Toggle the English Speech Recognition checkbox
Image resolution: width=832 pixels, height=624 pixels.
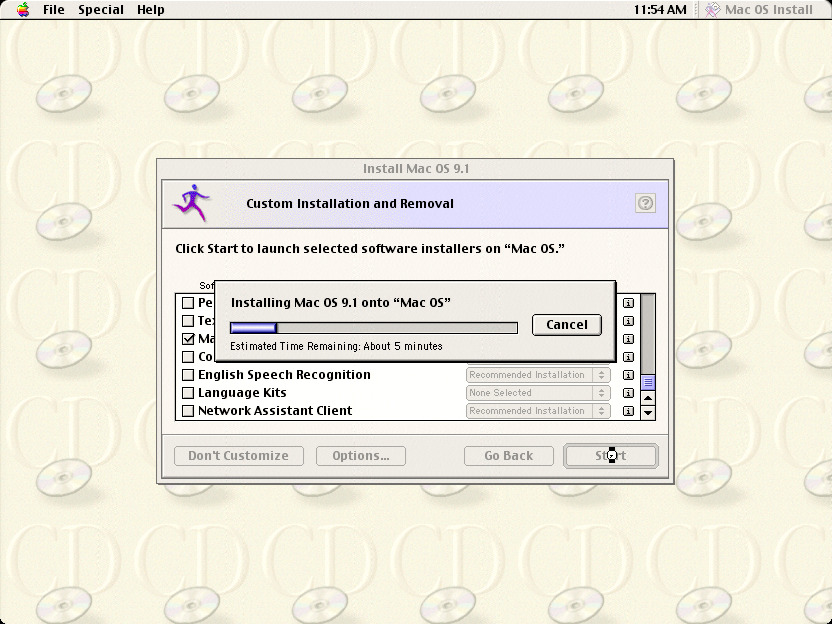[x=188, y=375]
